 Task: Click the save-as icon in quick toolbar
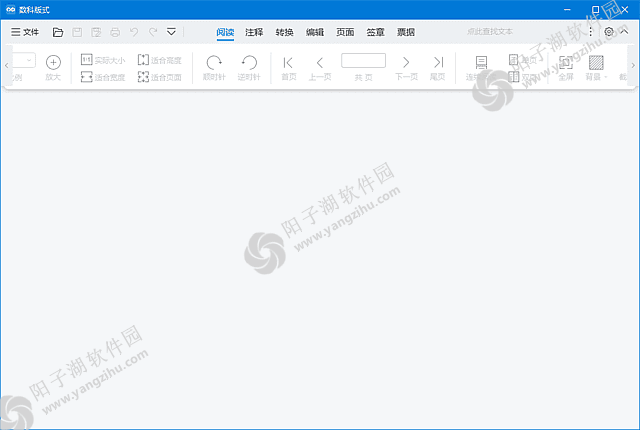click(x=96, y=32)
